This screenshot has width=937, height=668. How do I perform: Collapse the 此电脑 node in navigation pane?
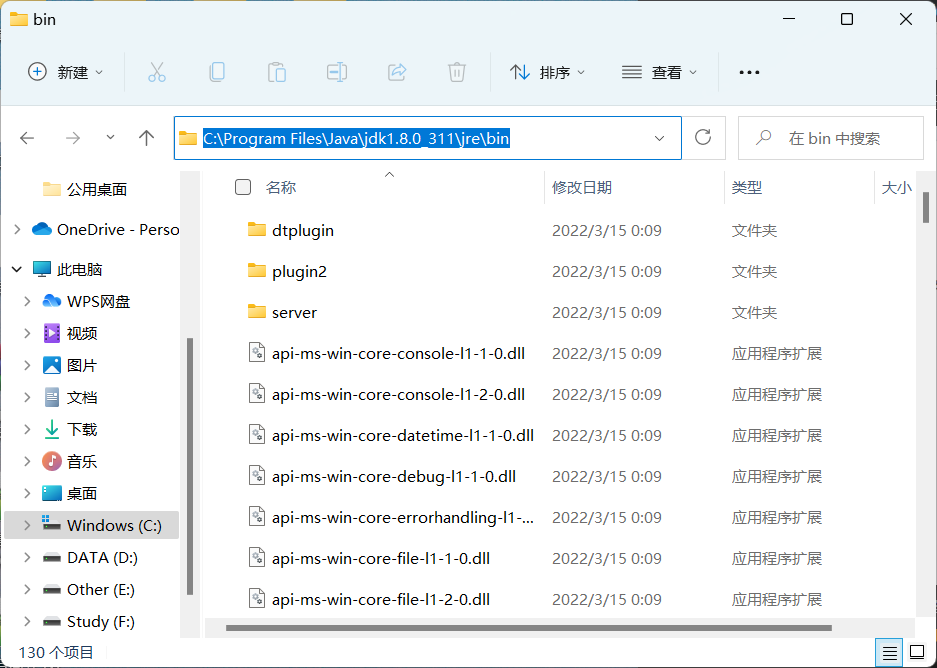16,268
